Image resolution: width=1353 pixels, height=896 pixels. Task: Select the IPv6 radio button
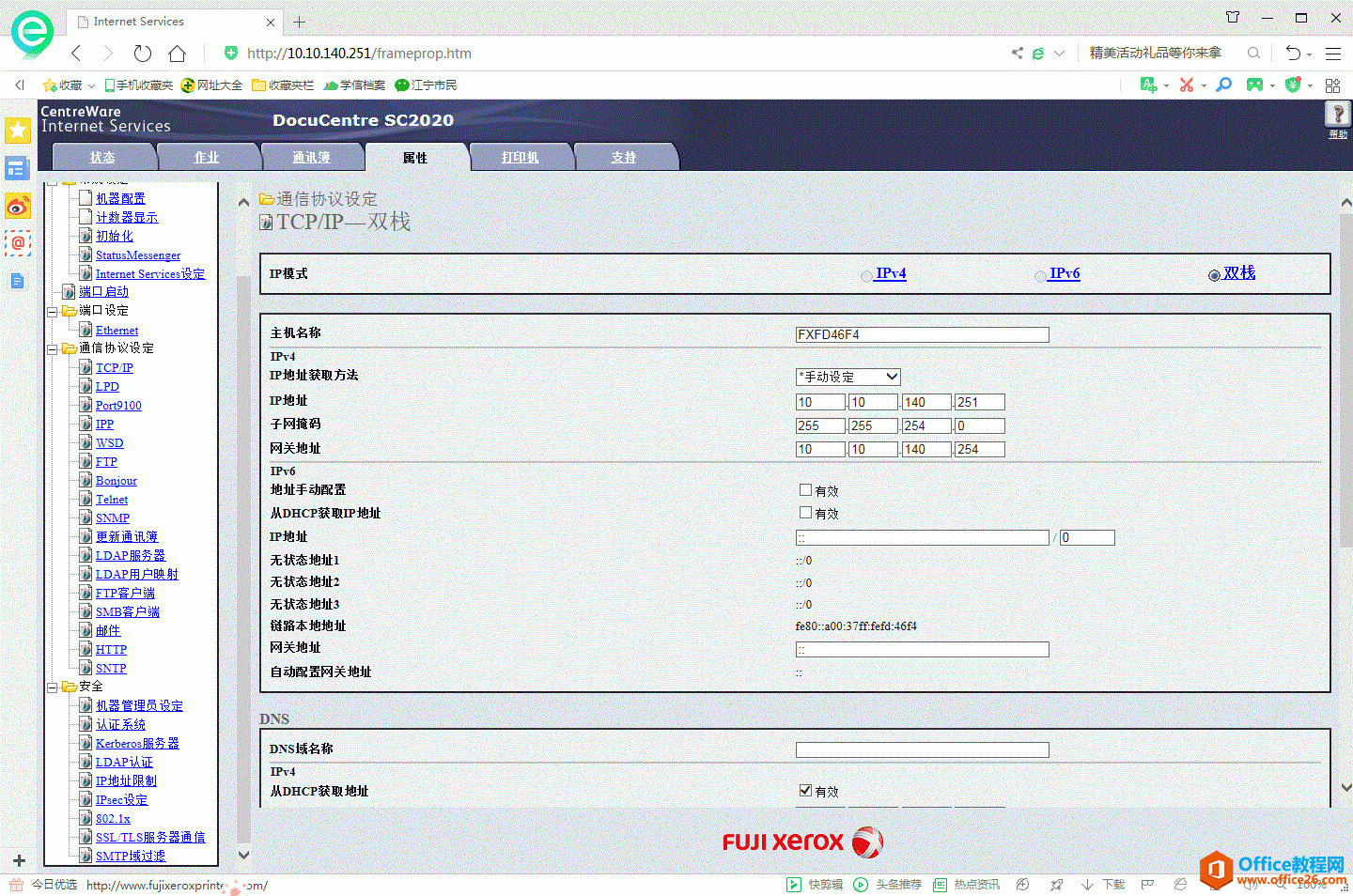[1040, 276]
